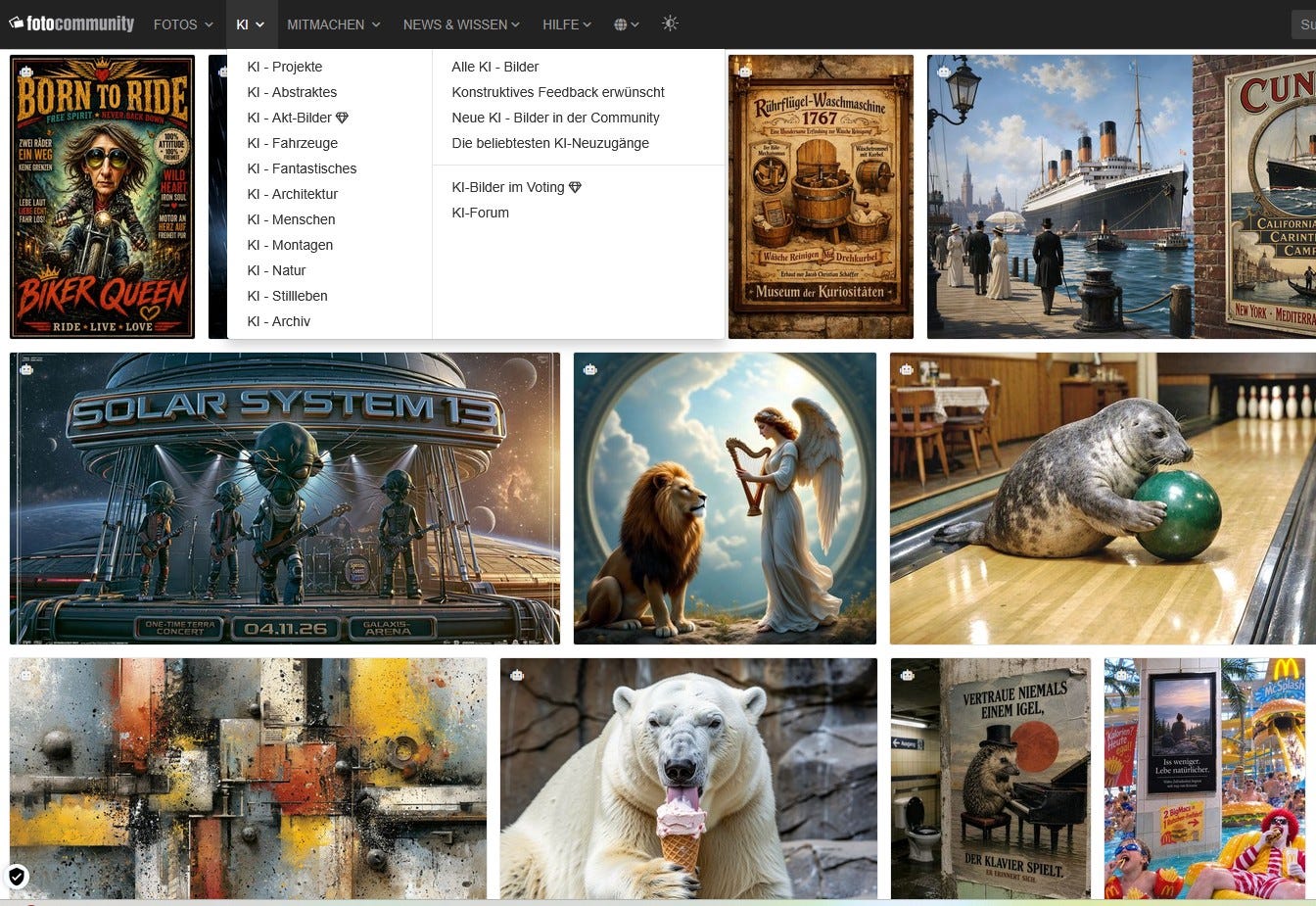This screenshot has height=906, width=1316.
Task: Select KI - Projekte from the menu
Action: (x=285, y=67)
